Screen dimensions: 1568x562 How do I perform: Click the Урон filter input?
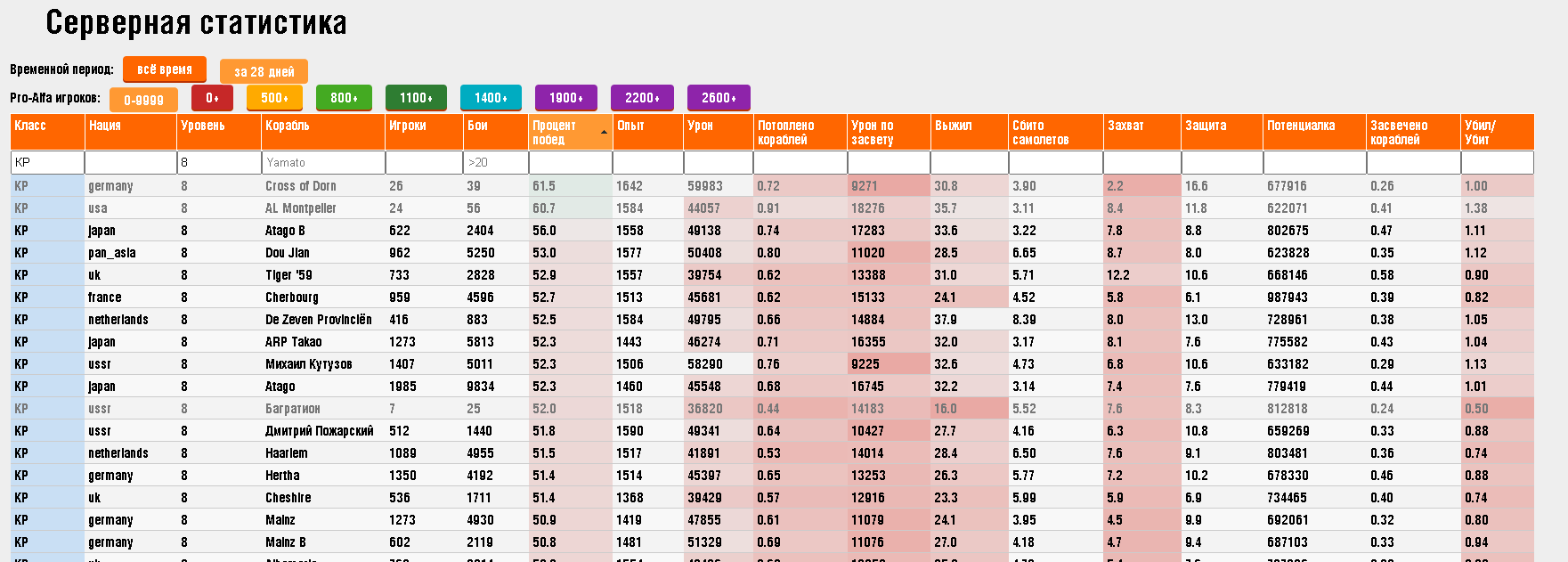pyautogui.click(x=719, y=162)
